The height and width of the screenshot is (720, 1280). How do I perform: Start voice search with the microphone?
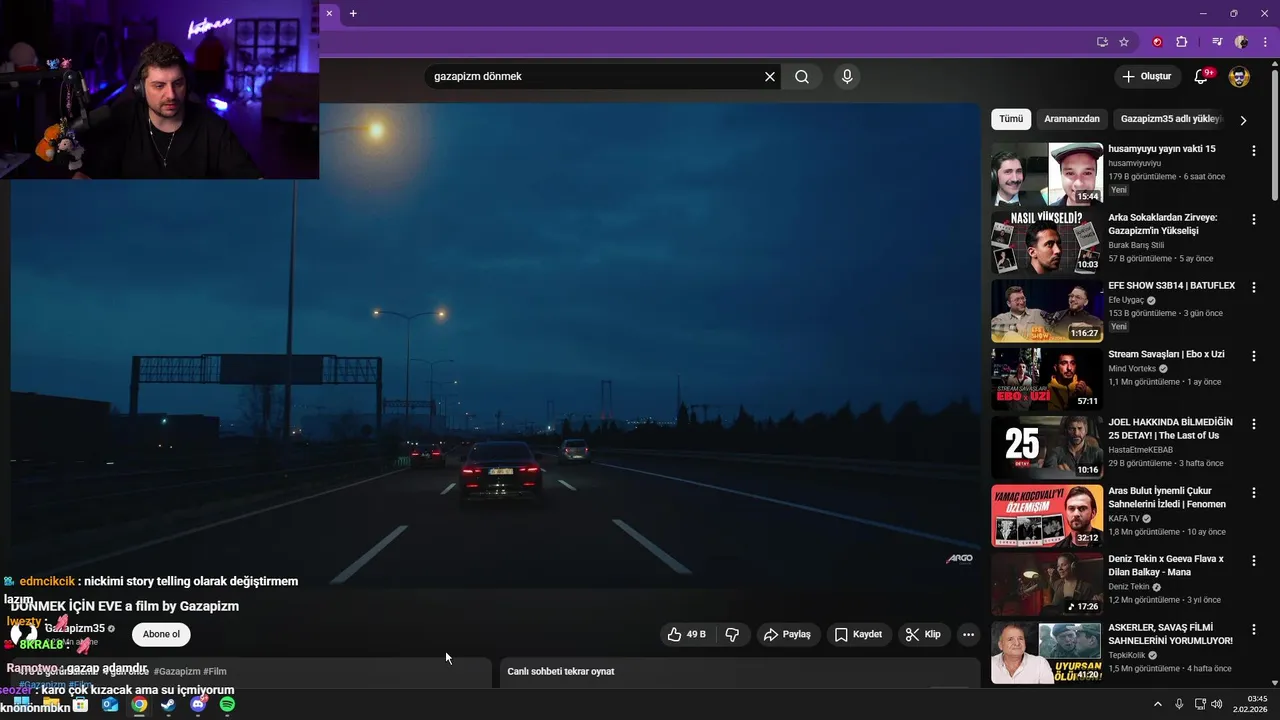pos(847,77)
